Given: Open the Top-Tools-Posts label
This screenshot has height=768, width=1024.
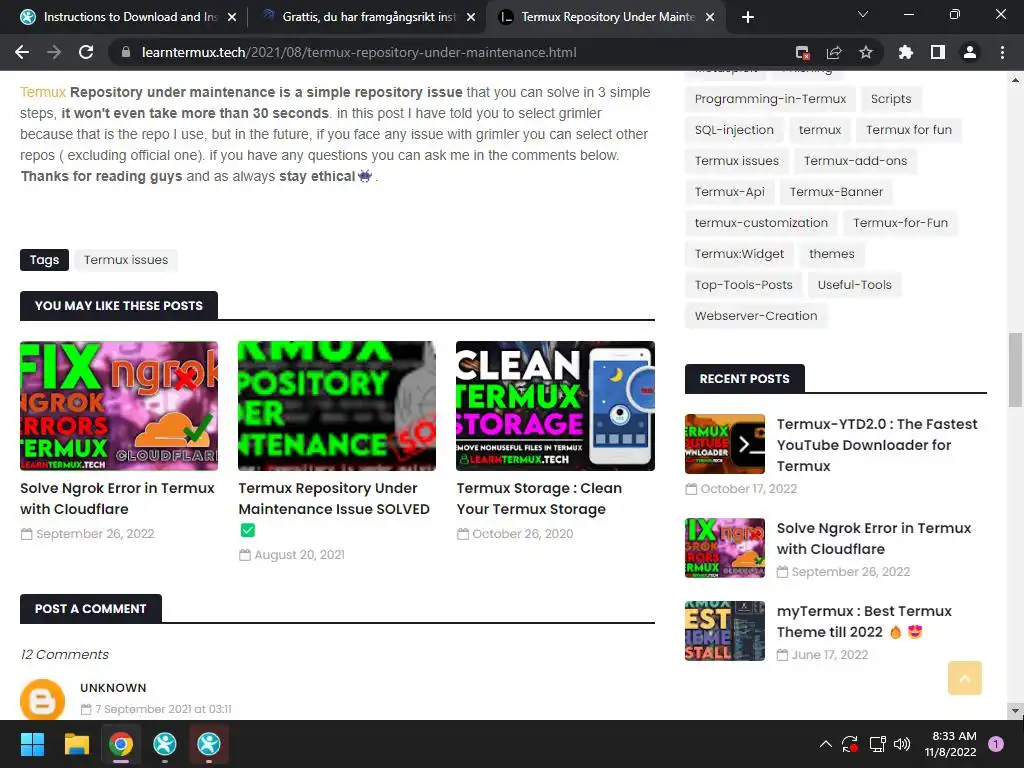Looking at the screenshot, I should pos(743,285).
